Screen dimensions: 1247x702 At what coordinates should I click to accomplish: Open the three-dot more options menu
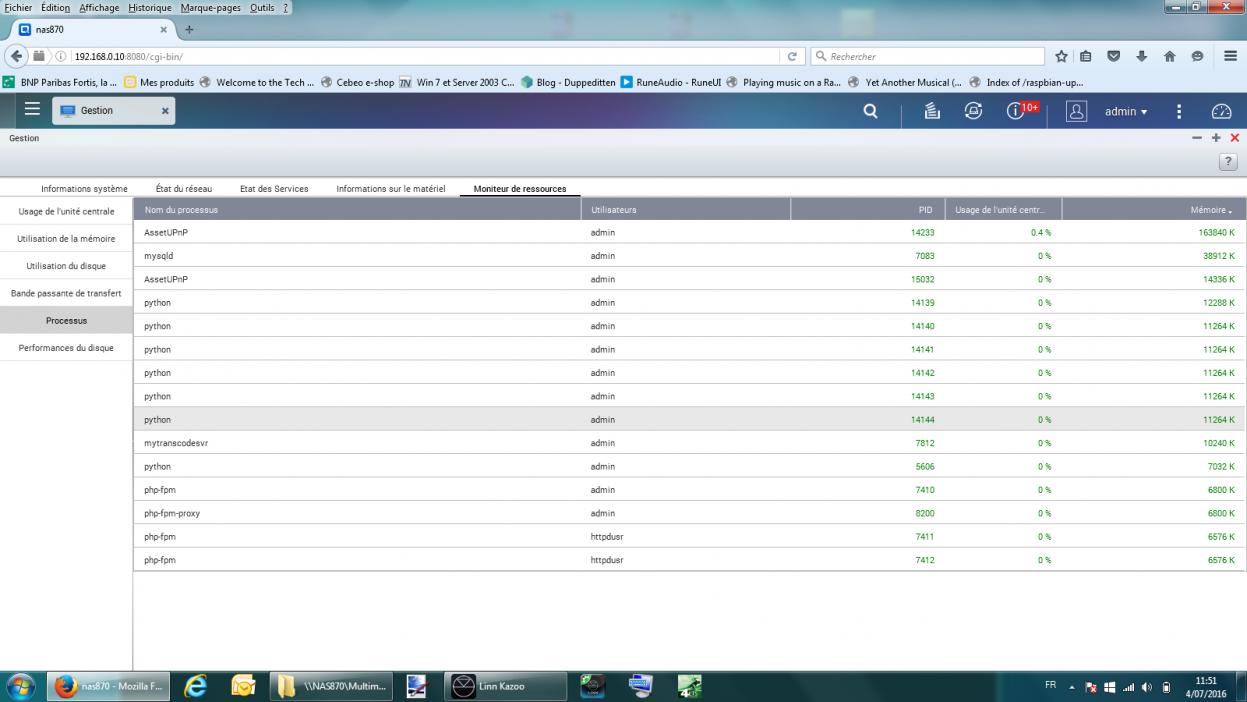click(x=1179, y=112)
